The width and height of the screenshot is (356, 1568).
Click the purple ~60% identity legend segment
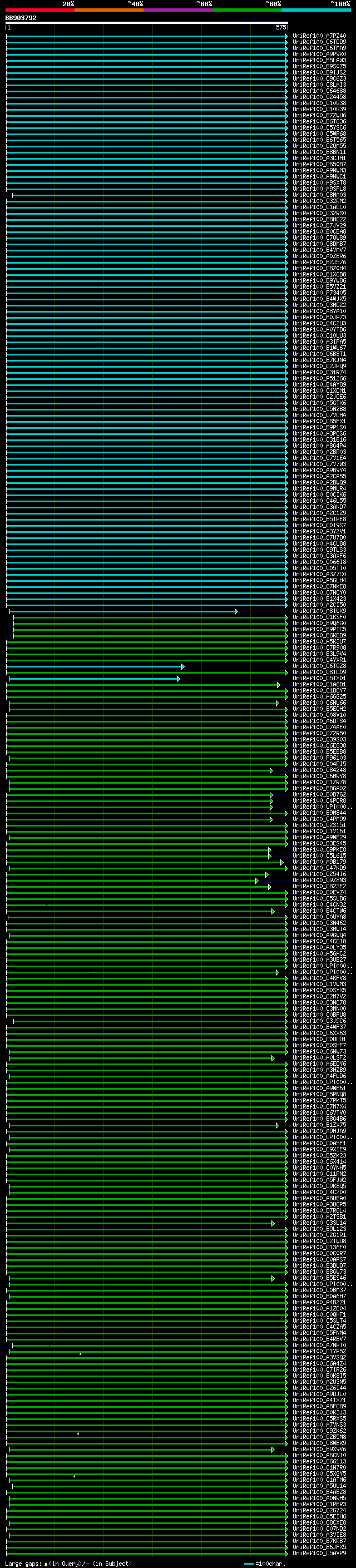click(x=177, y=10)
